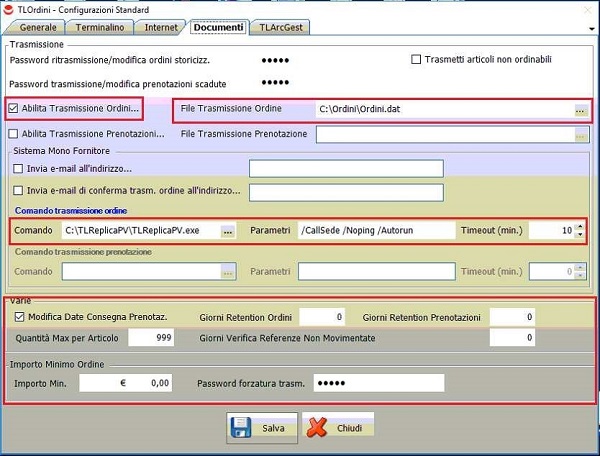
Task: Enable Trasmetti articoli non ordinabili checkbox
Action: (416, 60)
